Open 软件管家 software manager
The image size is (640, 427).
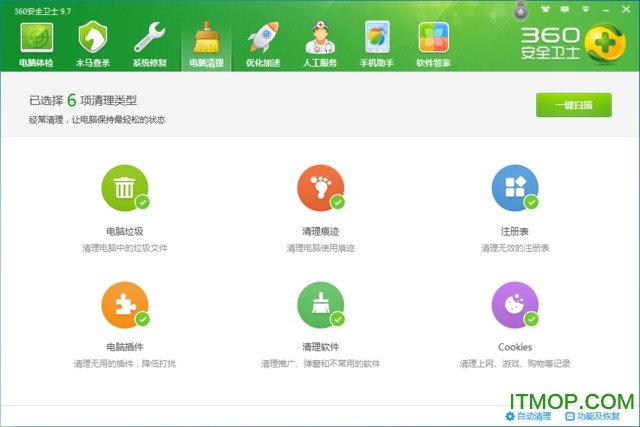click(433, 45)
